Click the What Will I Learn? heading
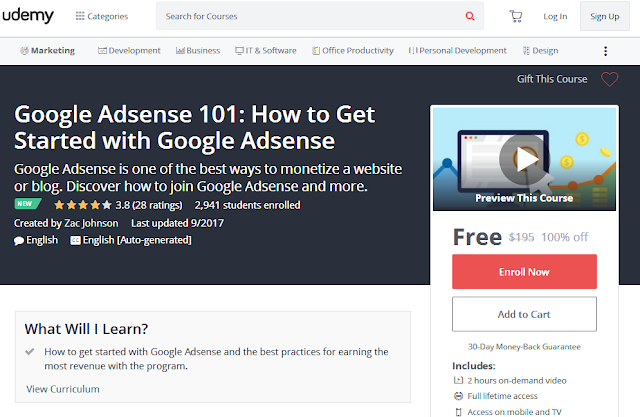Screen dimensions: 640x417 (x=86, y=329)
